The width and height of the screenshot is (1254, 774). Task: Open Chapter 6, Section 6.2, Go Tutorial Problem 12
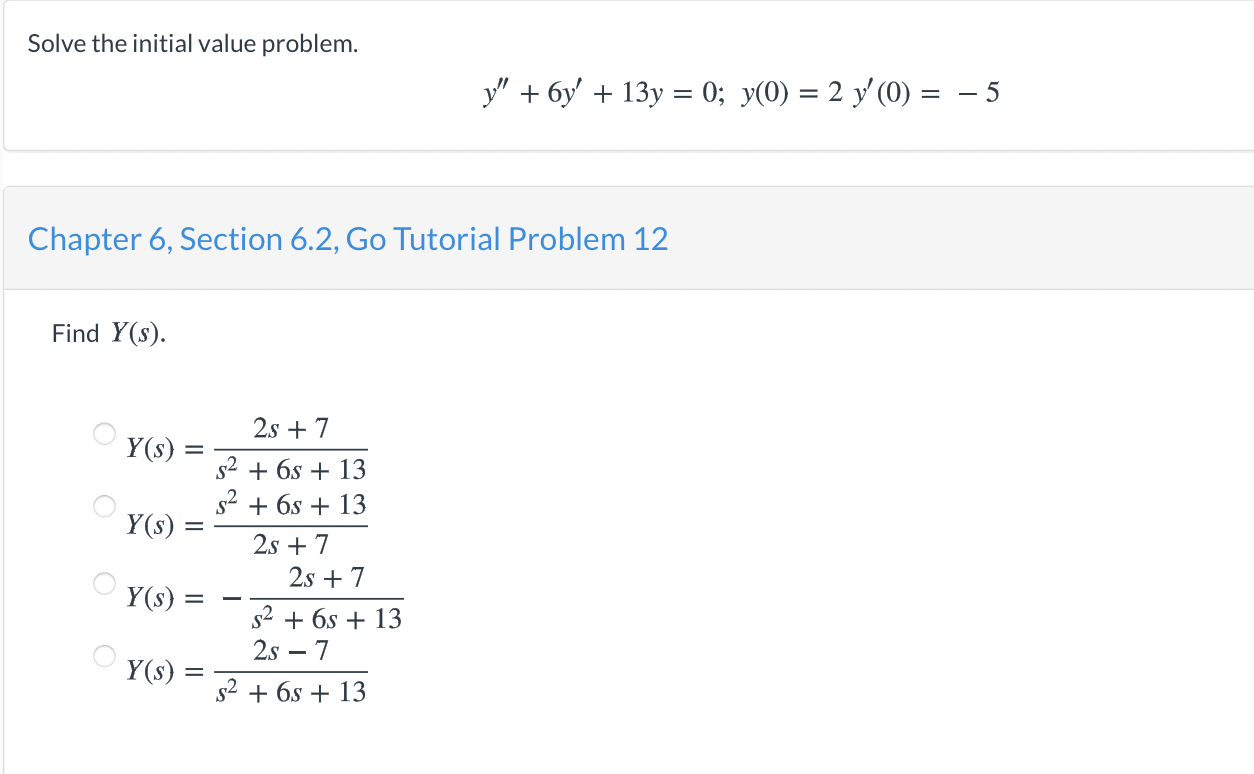(x=348, y=239)
